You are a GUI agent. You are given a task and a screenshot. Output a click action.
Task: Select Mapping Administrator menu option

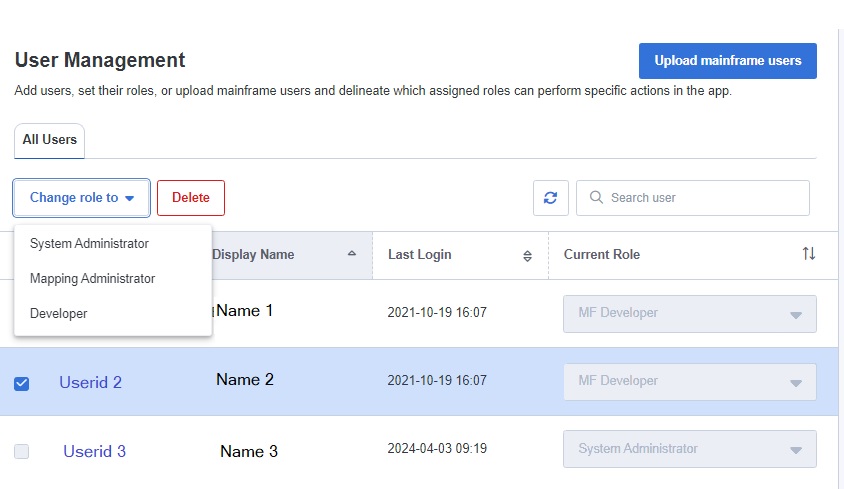(92, 279)
